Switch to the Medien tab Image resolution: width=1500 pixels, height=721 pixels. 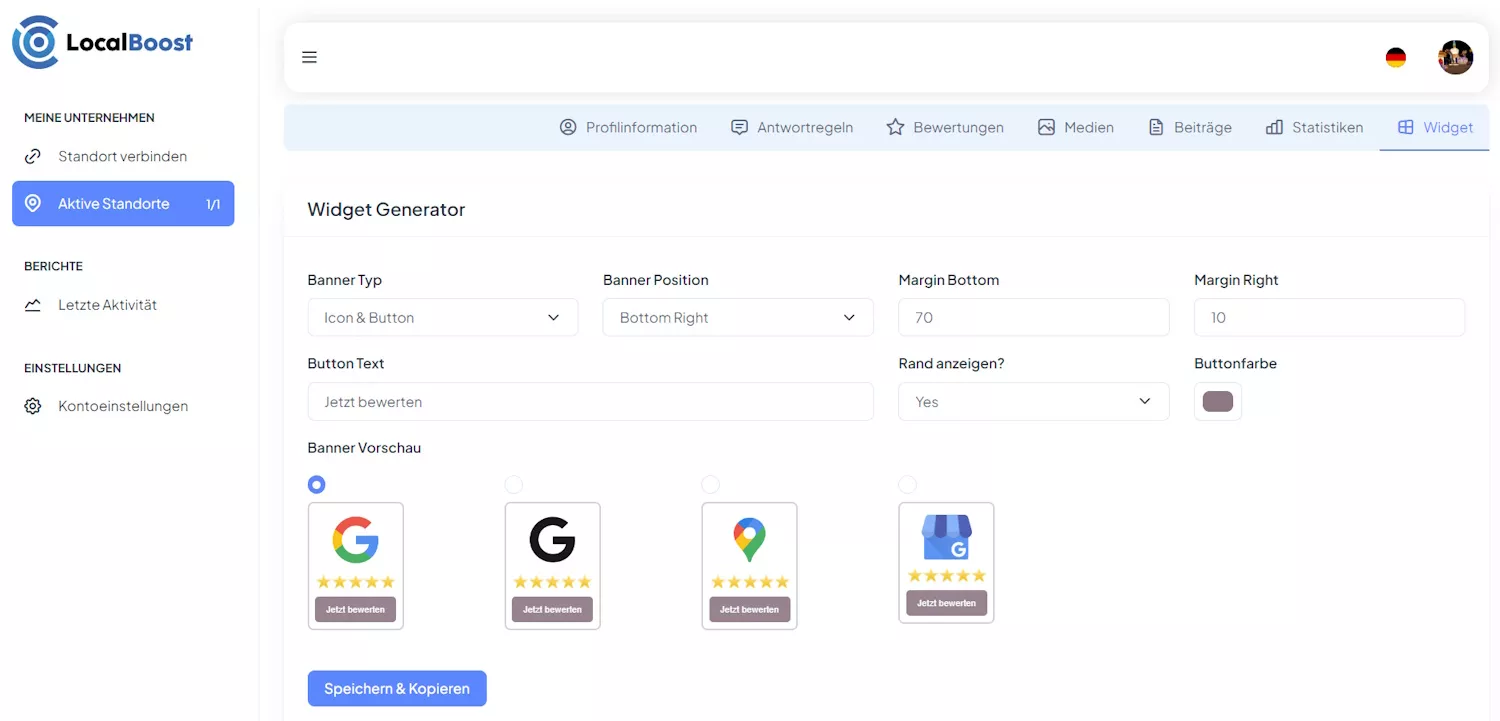(x=1076, y=127)
